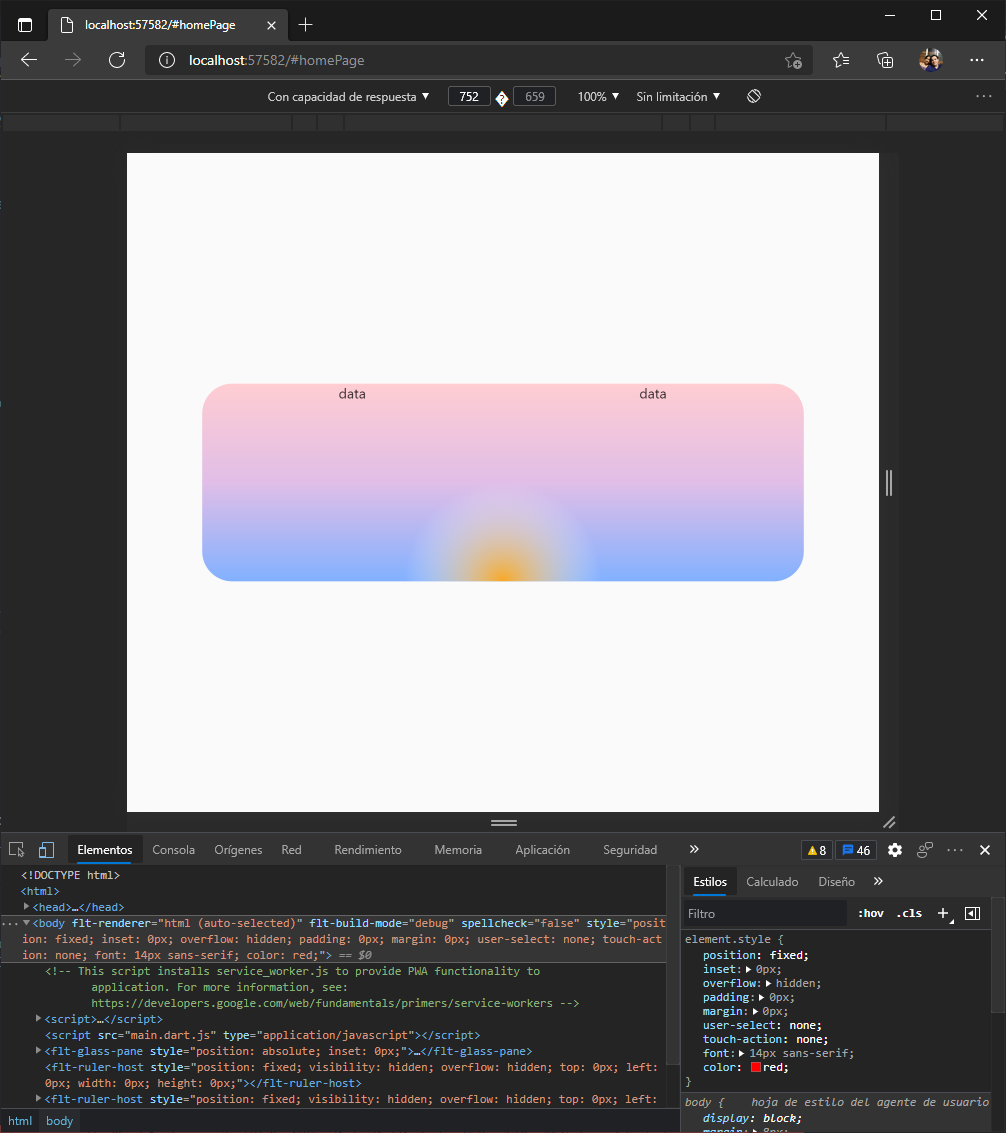Image resolution: width=1006 pixels, height=1133 pixels.
Task: Open the Sin limitación throttling dropdown
Action: click(x=678, y=96)
